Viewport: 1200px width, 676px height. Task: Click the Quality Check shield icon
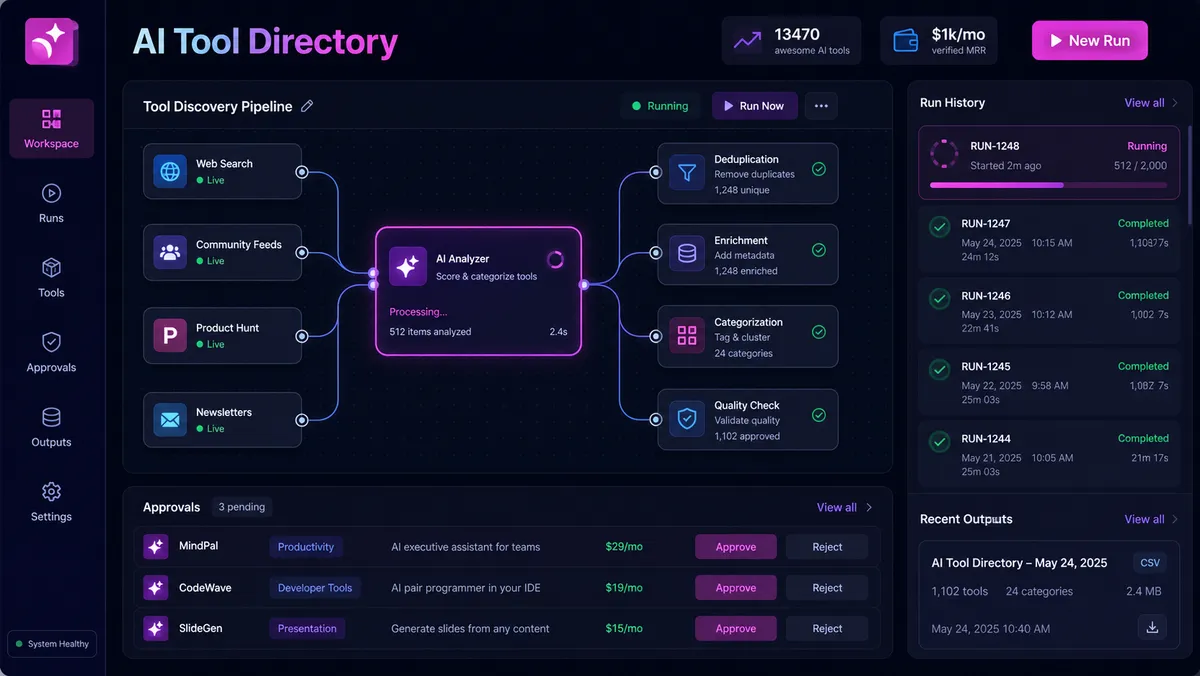coord(687,420)
